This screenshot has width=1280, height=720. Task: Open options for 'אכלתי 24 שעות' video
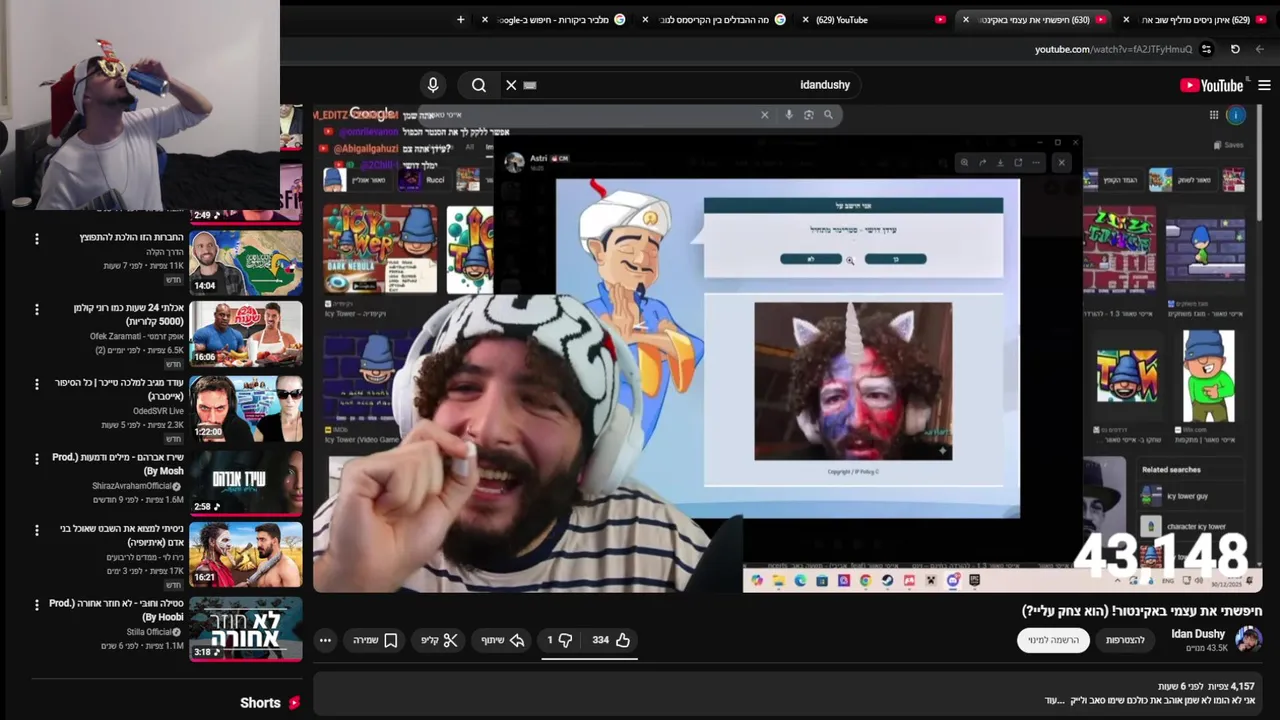[x=37, y=310]
